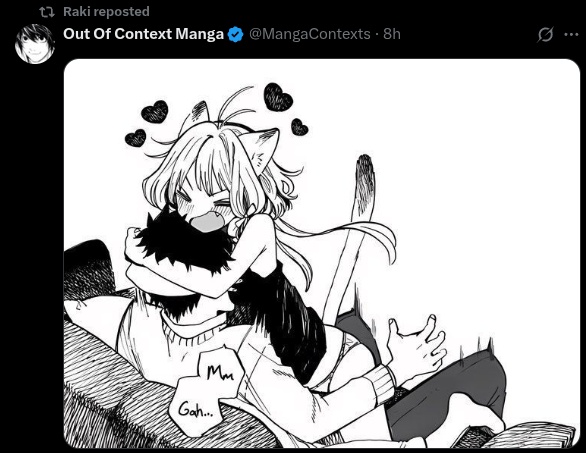Click the cat girl's right cat ear

click(265, 148)
